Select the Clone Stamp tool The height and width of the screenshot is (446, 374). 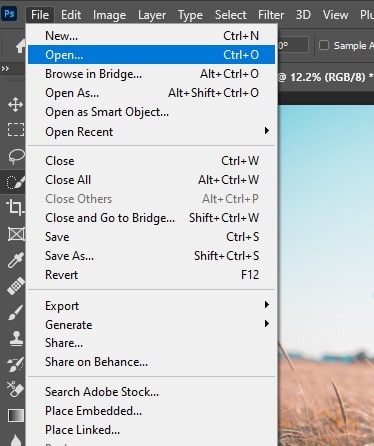[16, 338]
